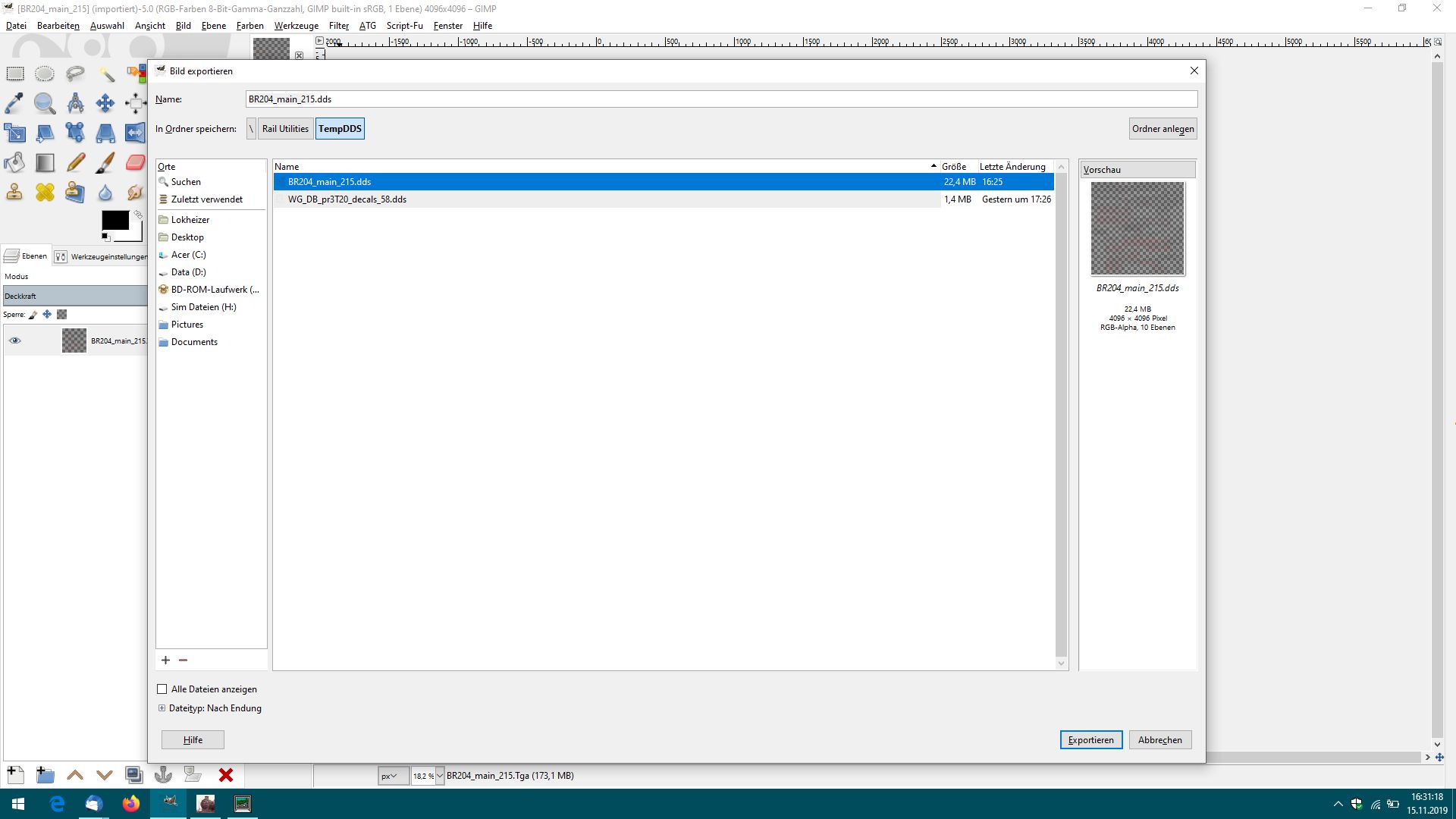Toggle visibility eye of BR204_main_215 layer
The image size is (1456, 819).
[x=15, y=340]
